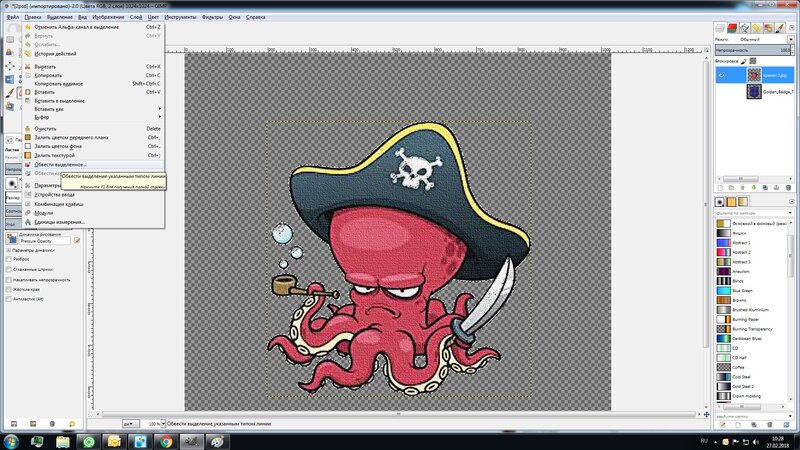Viewport: 800px width, 450px height.
Task: Open the Вставить как submenu
Action: point(94,109)
